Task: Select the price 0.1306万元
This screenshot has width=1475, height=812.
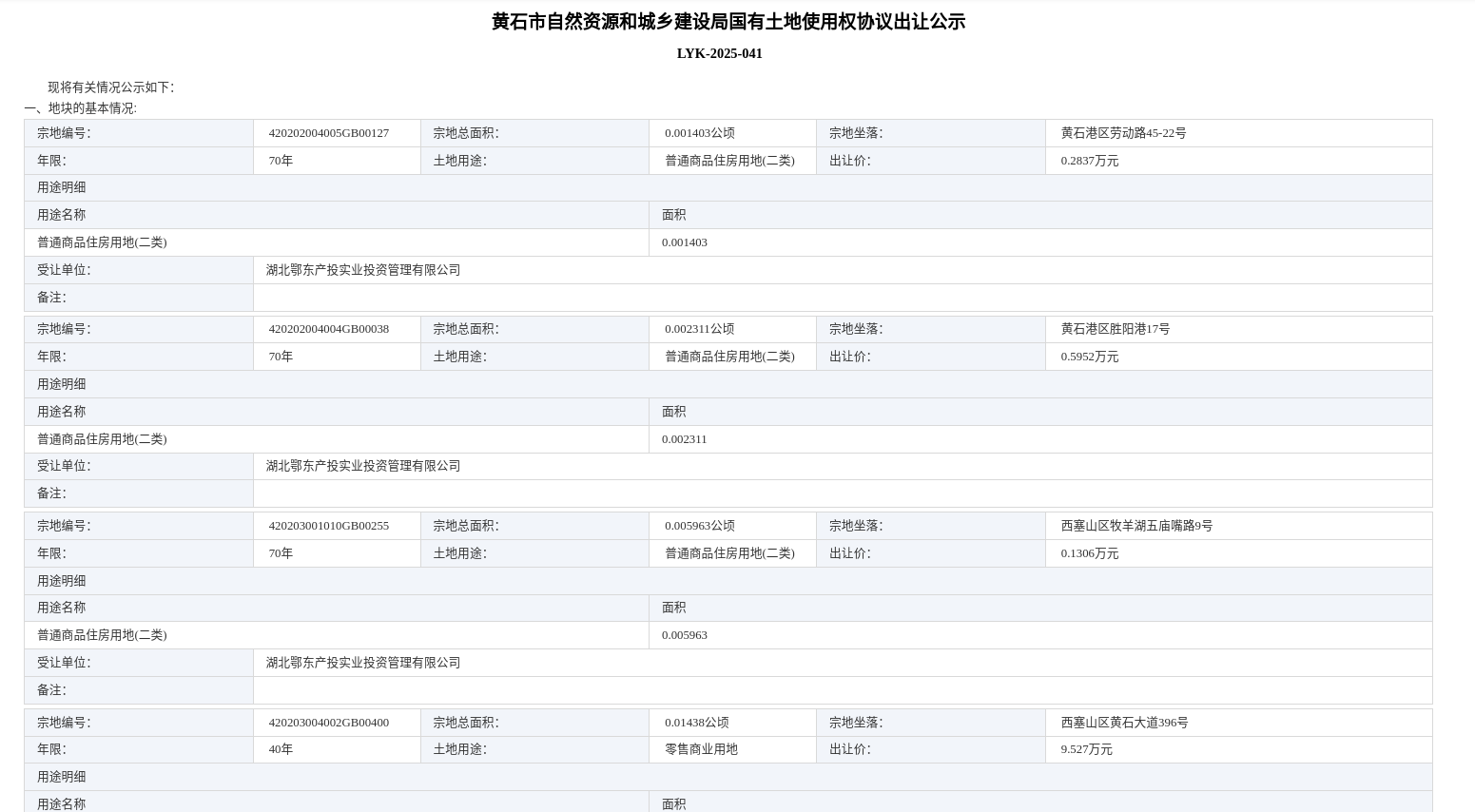Action: point(1089,553)
